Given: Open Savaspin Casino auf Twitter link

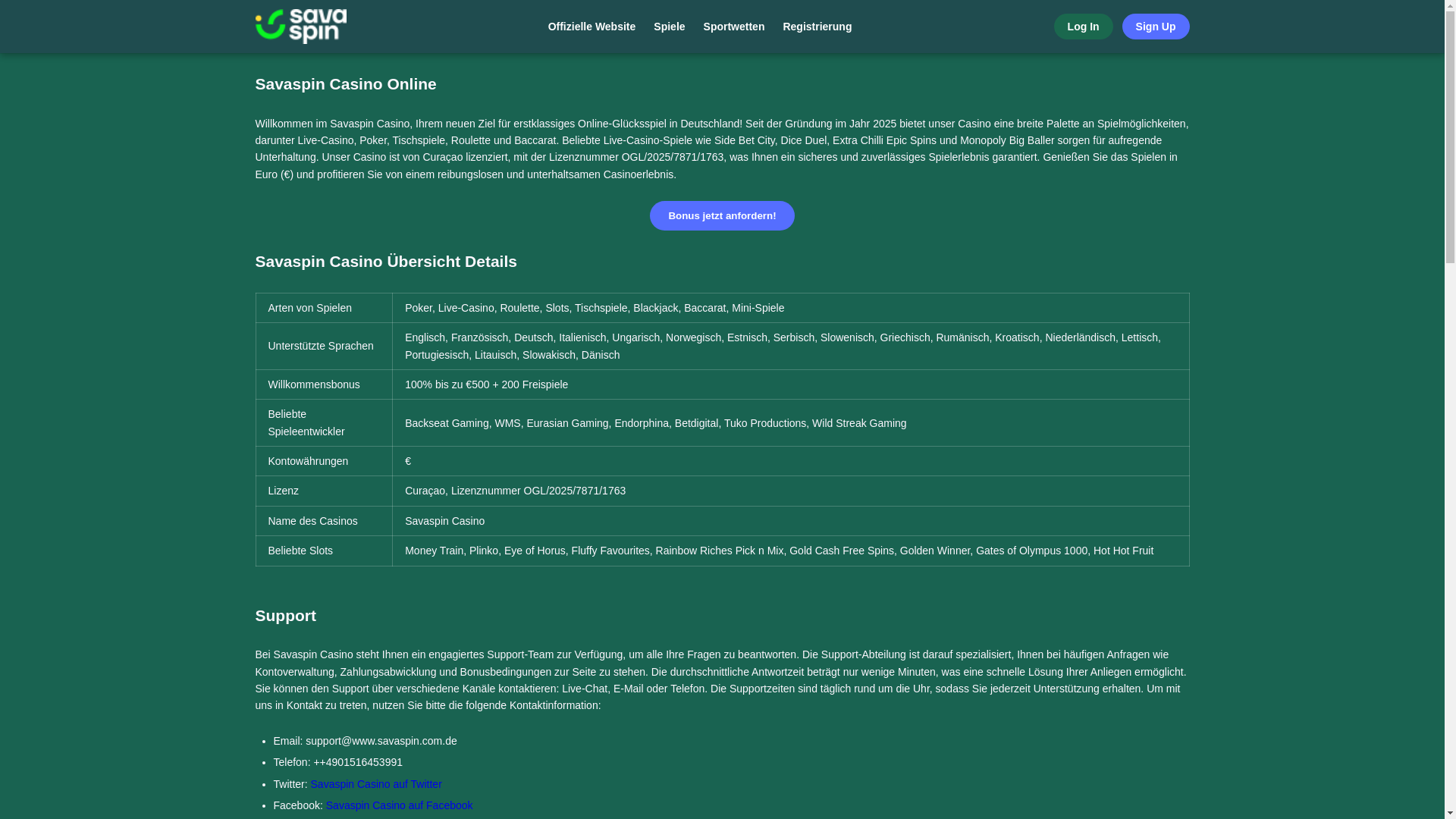Looking at the screenshot, I should click(x=376, y=784).
